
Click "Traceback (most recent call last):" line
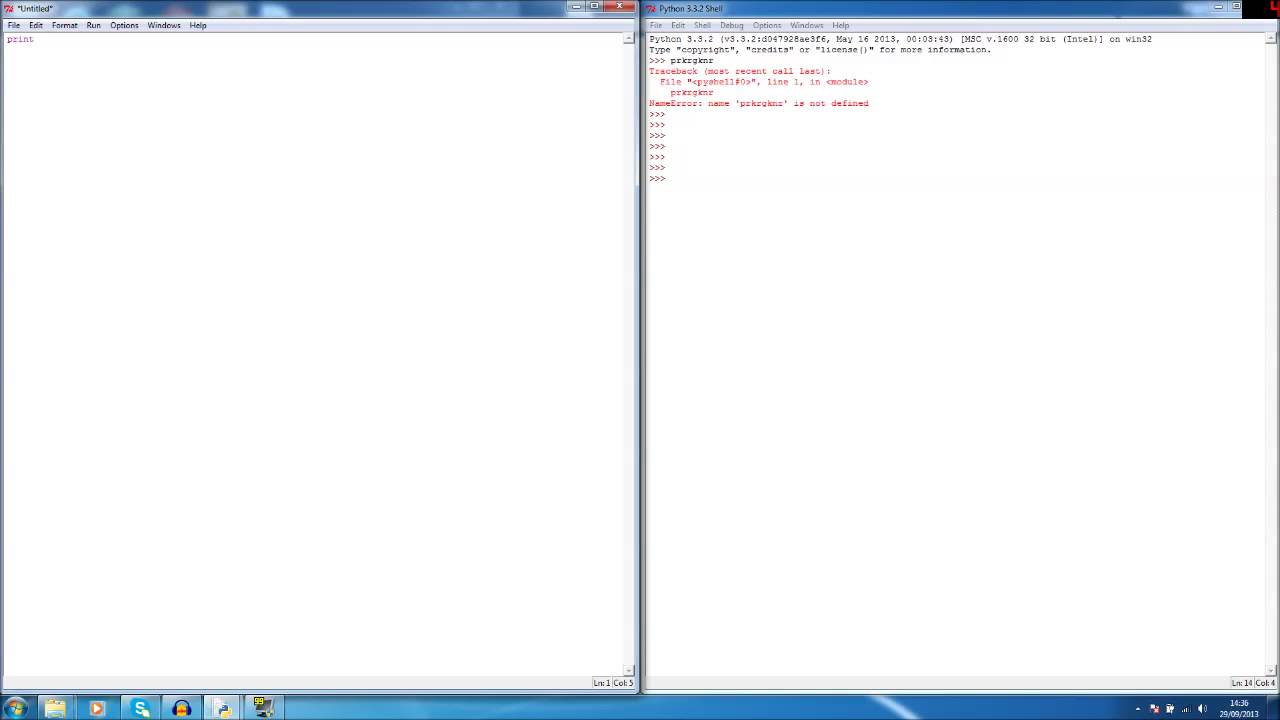tap(740, 71)
